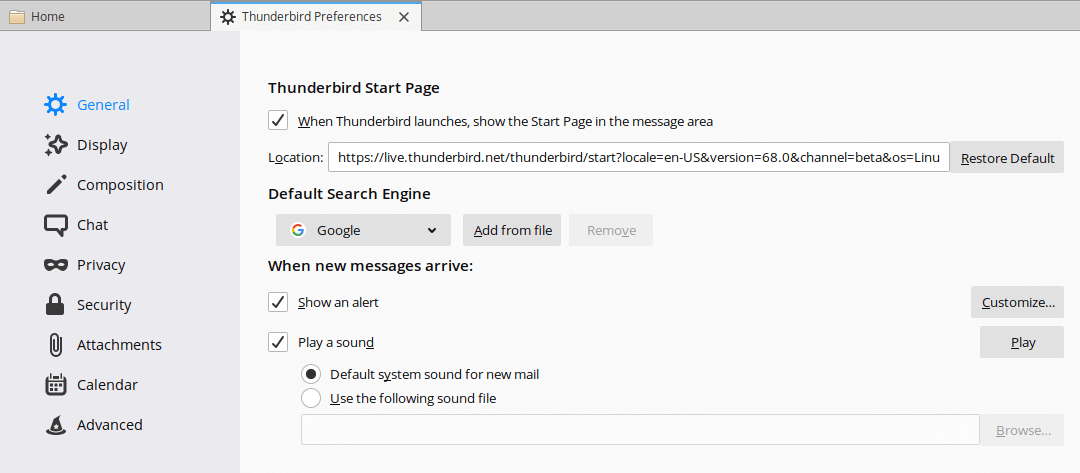Click the gear icon on Preferences tab
The height and width of the screenshot is (473, 1080).
[228, 17]
